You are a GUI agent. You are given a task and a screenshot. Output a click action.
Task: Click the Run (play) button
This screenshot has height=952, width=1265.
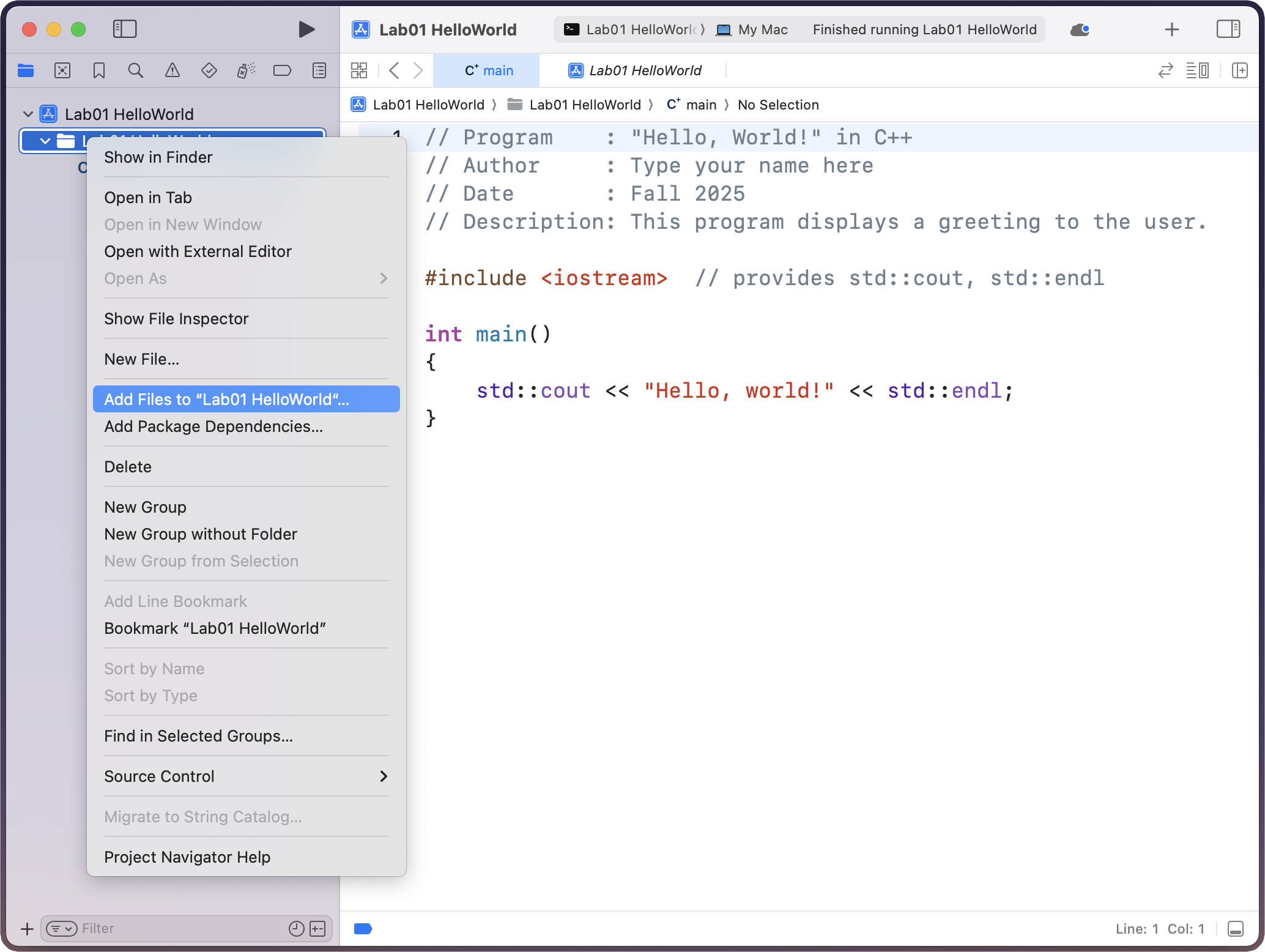tap(306, 29)
